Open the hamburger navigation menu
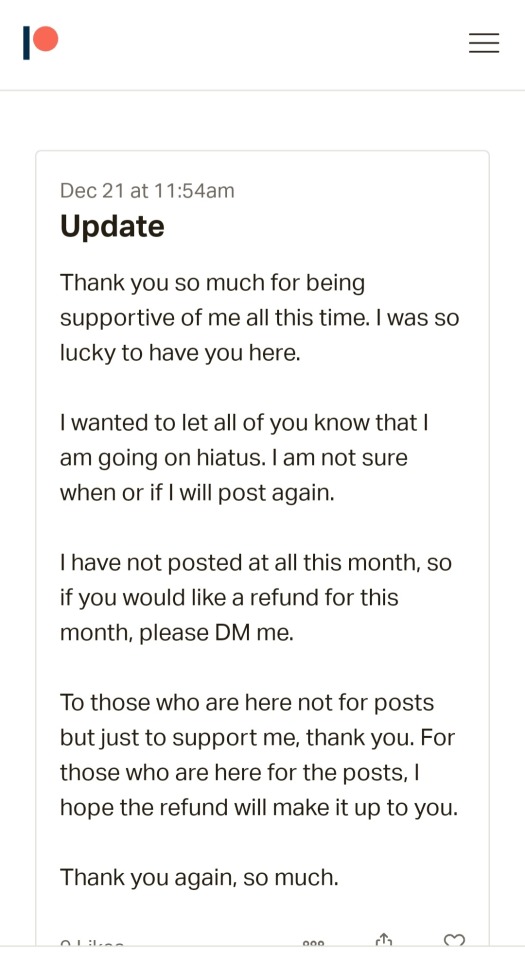 click(484, 43)
